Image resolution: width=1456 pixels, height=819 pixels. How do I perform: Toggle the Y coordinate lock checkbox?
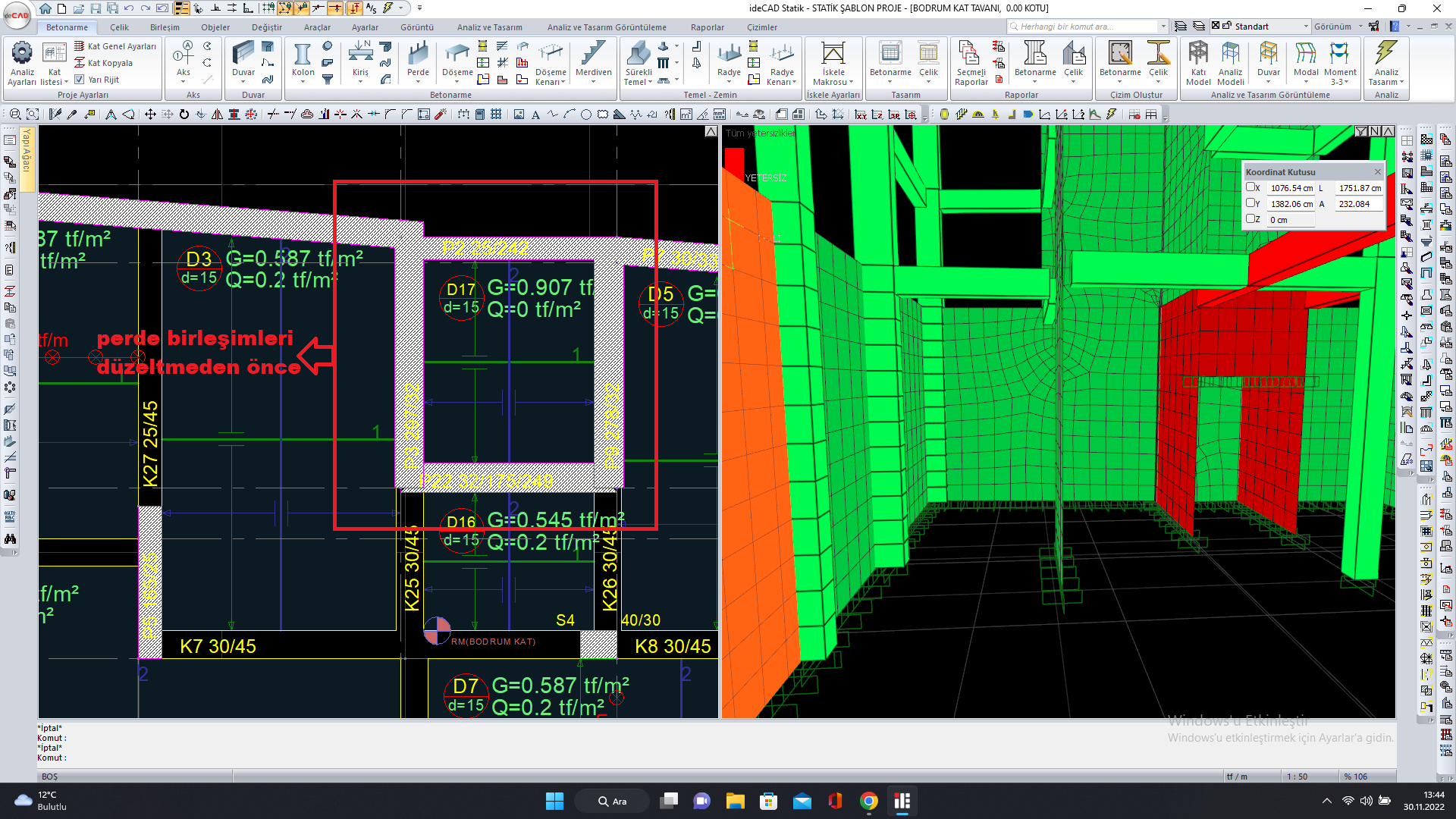1250,203
